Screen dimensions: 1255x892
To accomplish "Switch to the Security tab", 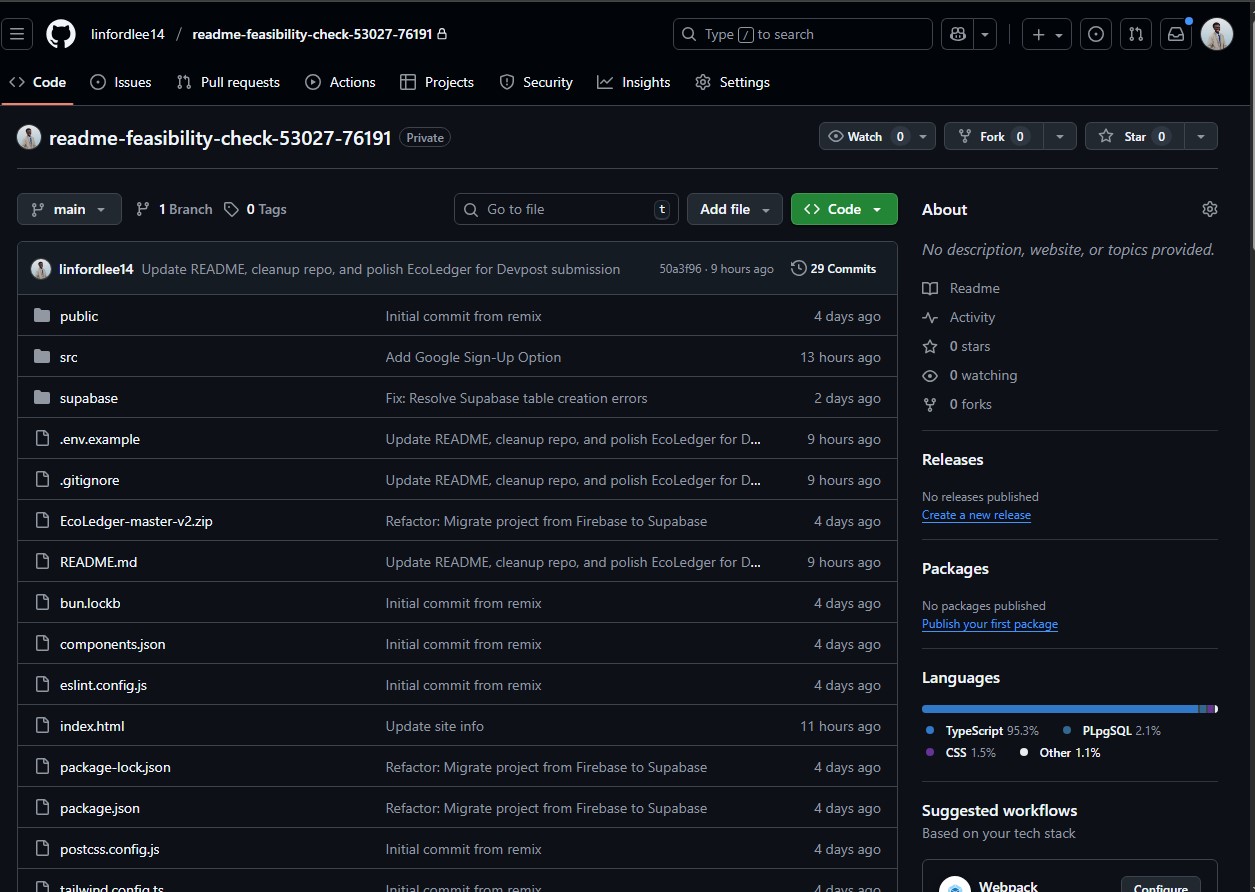I will pos(536,82).
